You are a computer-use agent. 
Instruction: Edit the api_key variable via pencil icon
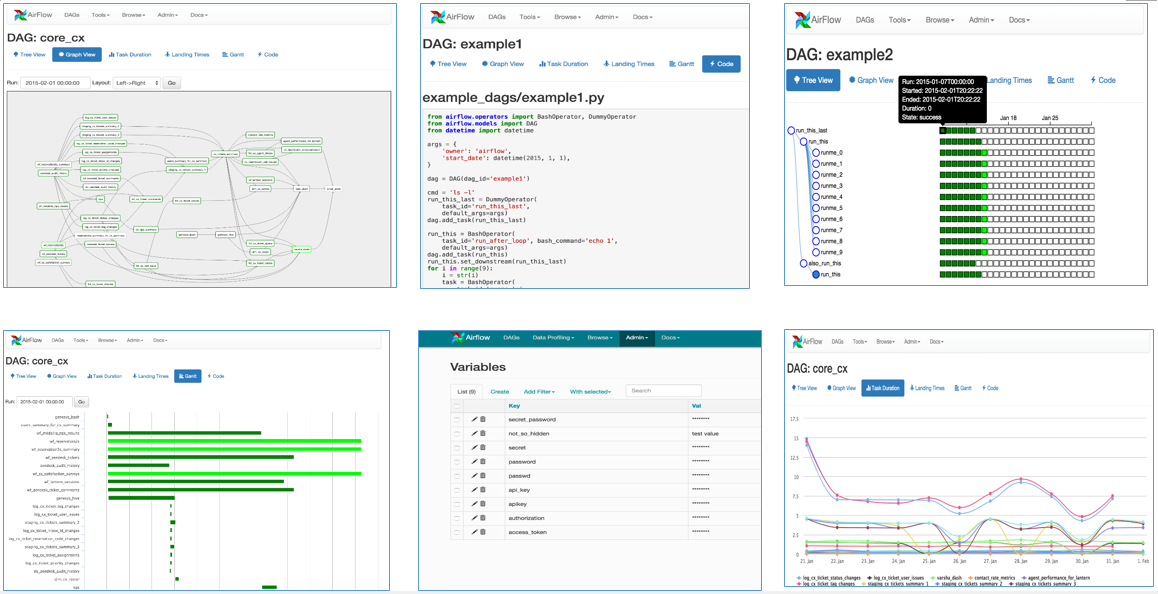click(x=475, y=489)
